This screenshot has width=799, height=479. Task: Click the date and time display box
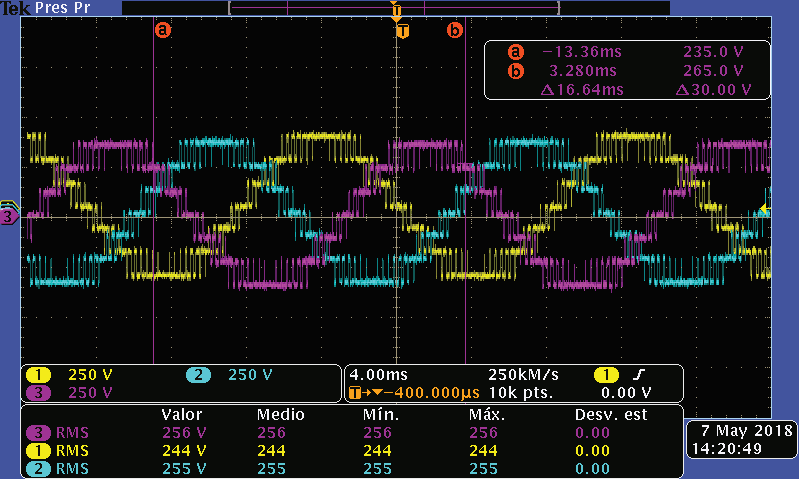[741, 439]
